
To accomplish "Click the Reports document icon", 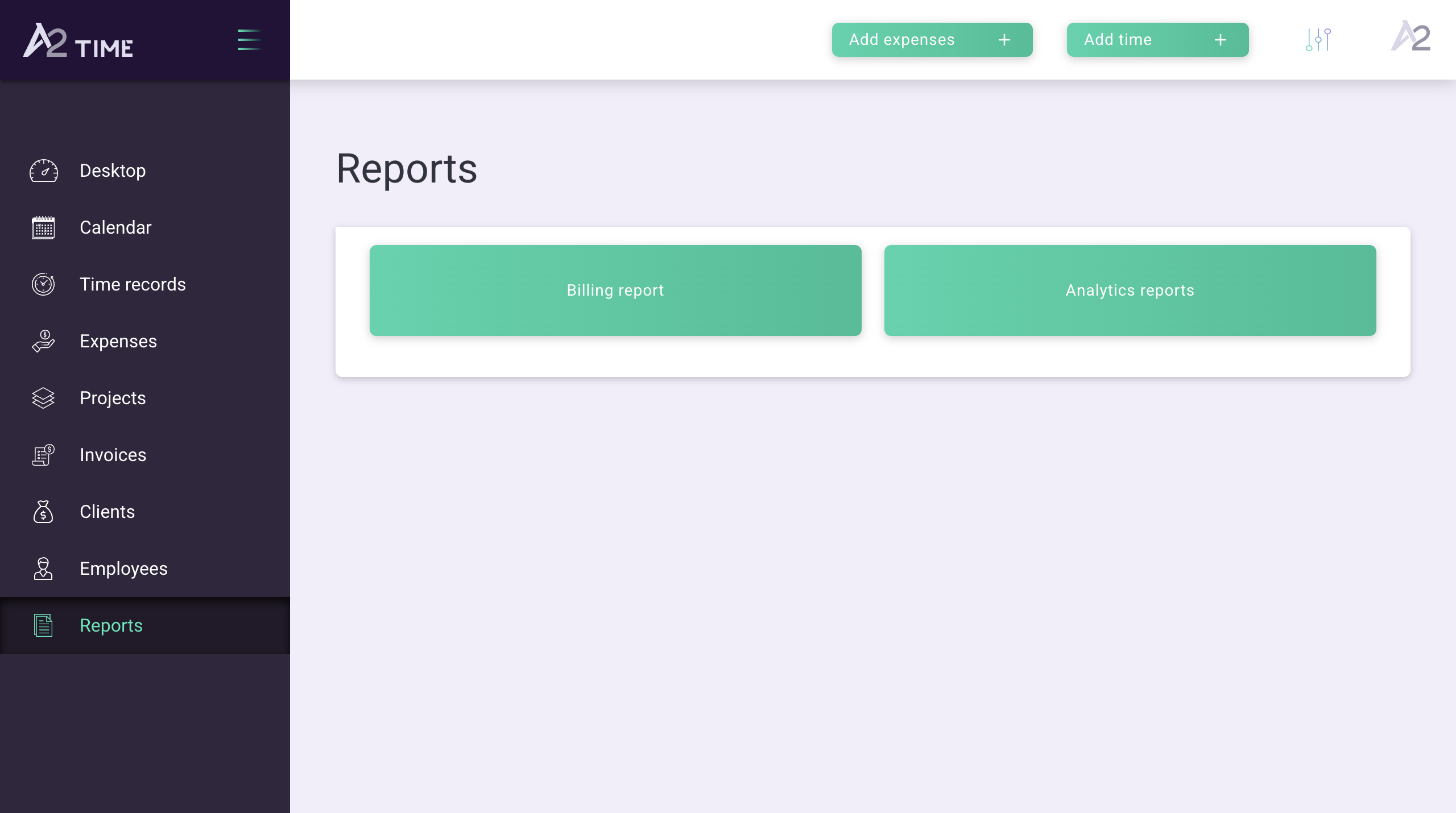I will pyautogui.click(x=43, y=625).
